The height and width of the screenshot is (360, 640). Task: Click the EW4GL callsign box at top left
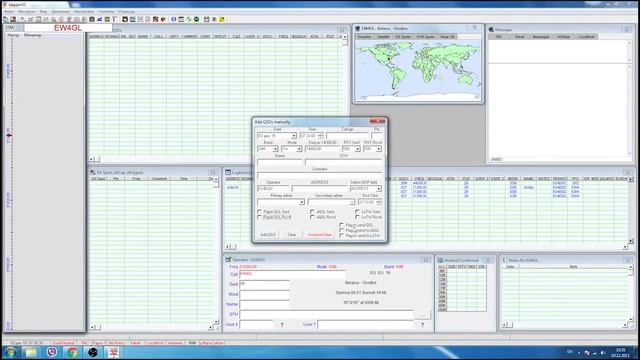(68, 28)
